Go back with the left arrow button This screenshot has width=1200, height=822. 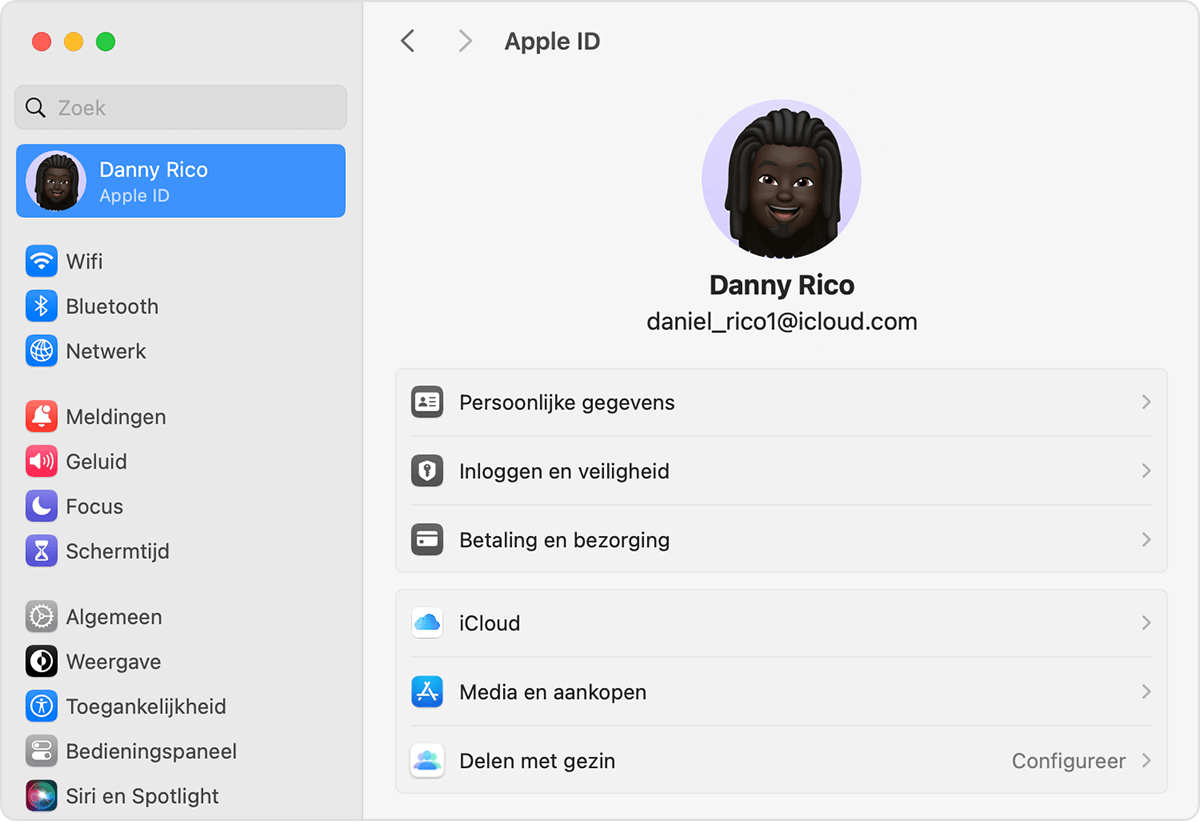point(407,41)
